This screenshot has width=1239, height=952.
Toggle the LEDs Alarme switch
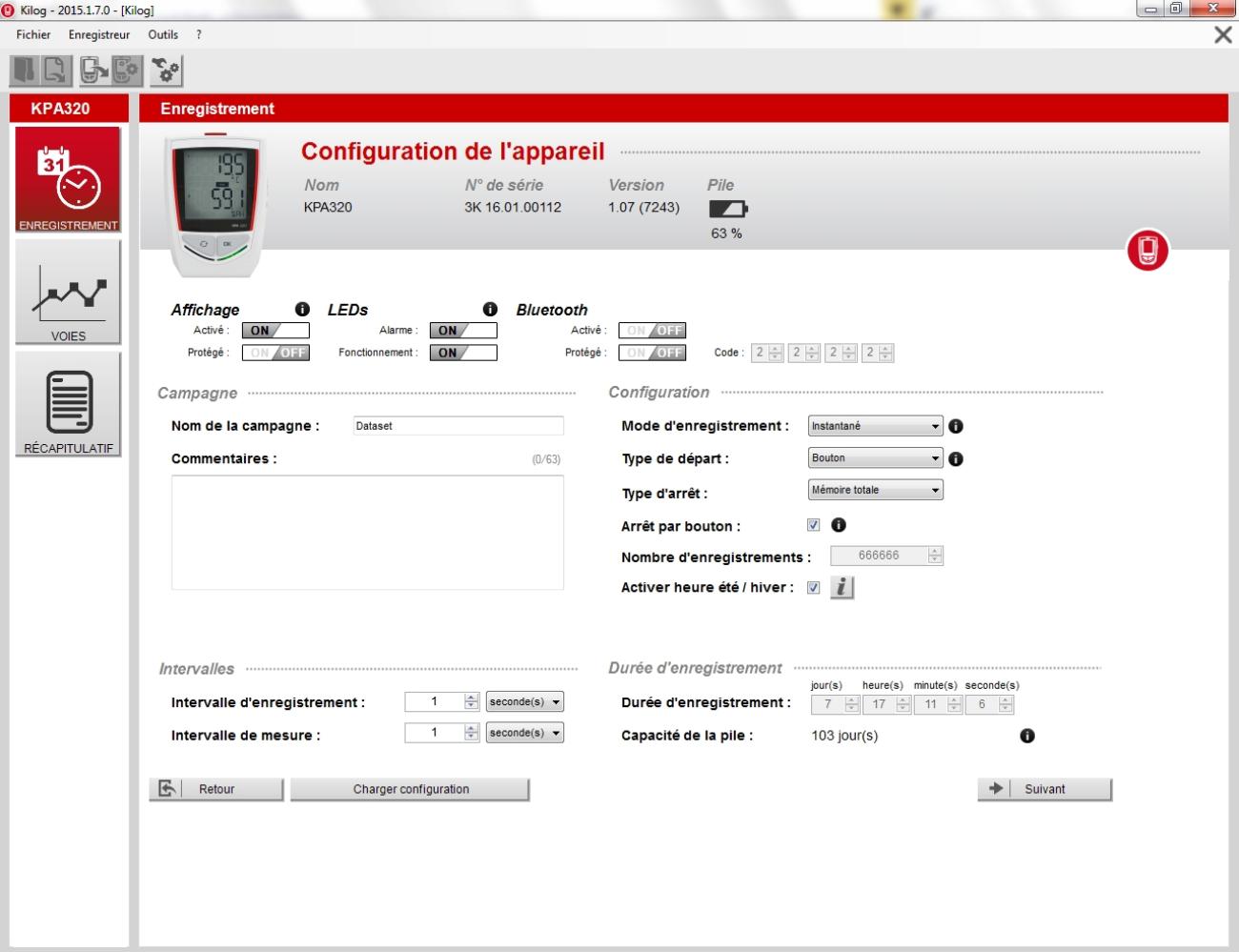(x=463, y=331)
